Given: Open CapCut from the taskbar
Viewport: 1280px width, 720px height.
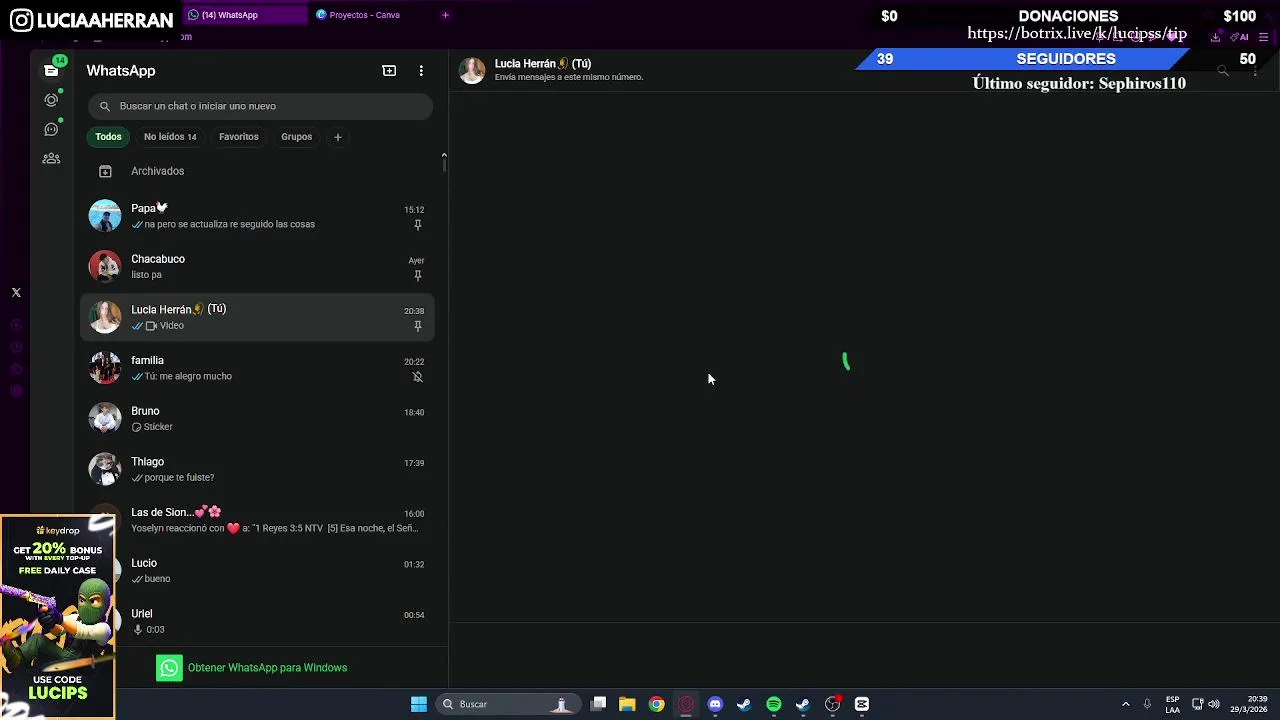Looking at the screenshot, I should click(x=862, y=704).
